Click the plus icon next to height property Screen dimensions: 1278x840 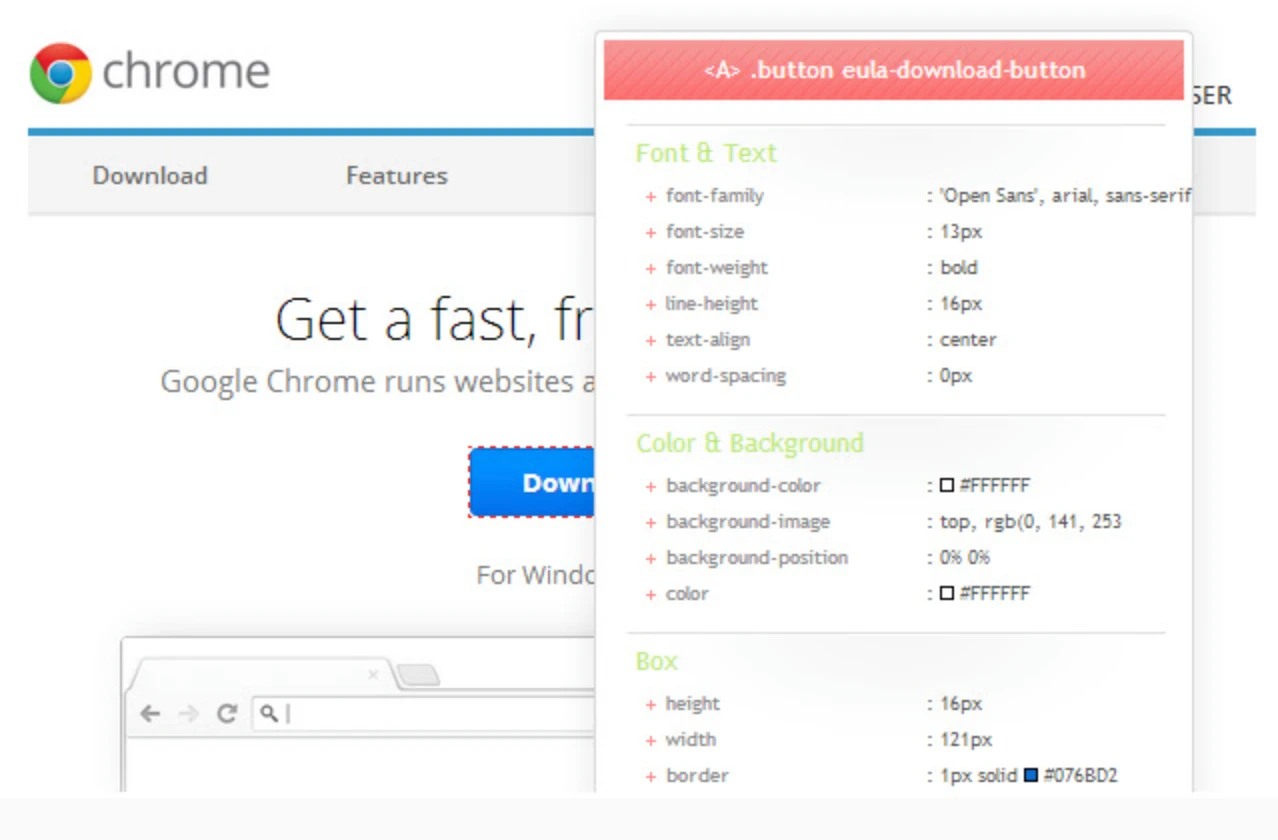(x=651, y=704)
